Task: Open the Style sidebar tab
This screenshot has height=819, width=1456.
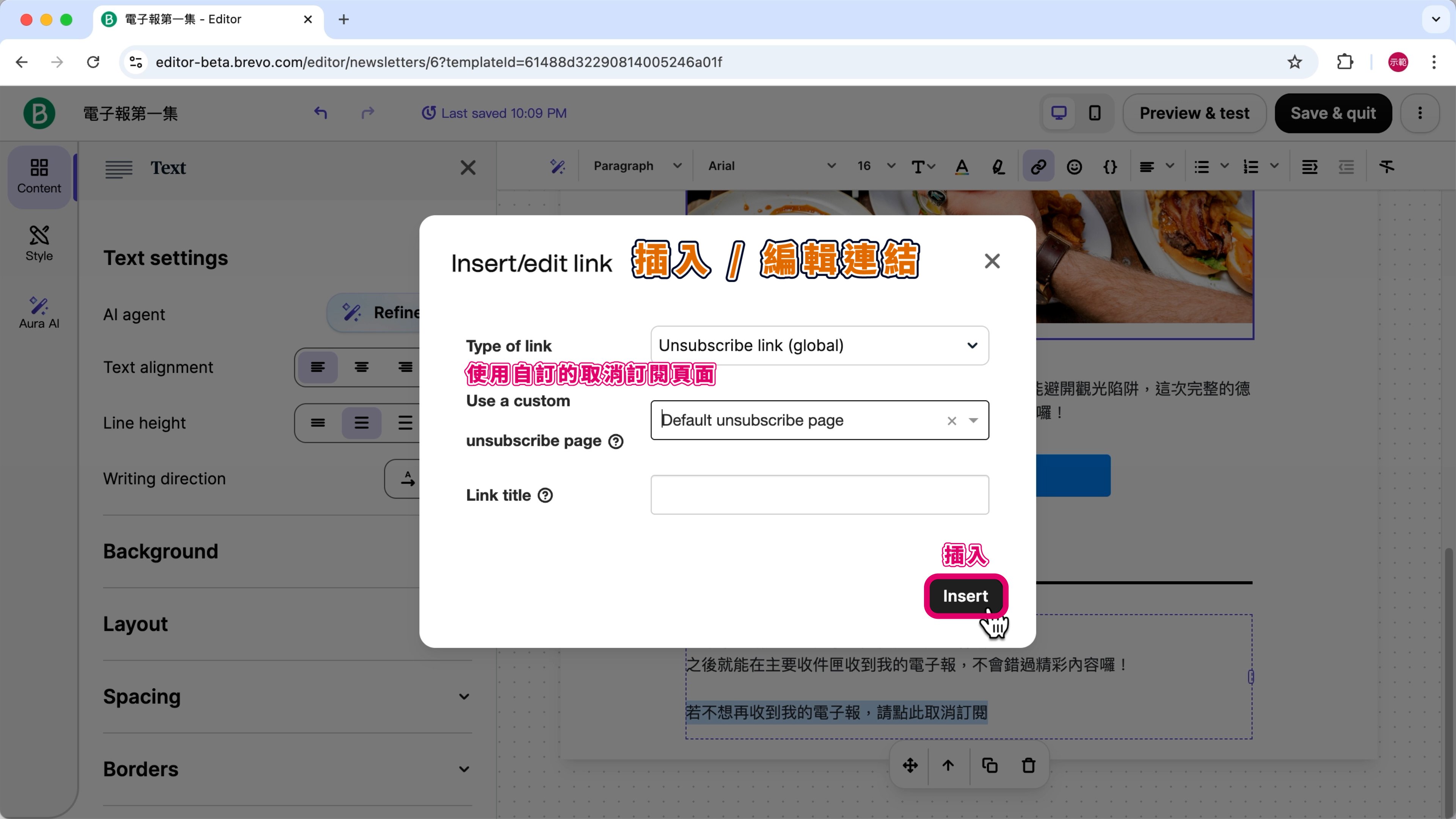Action: click(x=39, y=243)
